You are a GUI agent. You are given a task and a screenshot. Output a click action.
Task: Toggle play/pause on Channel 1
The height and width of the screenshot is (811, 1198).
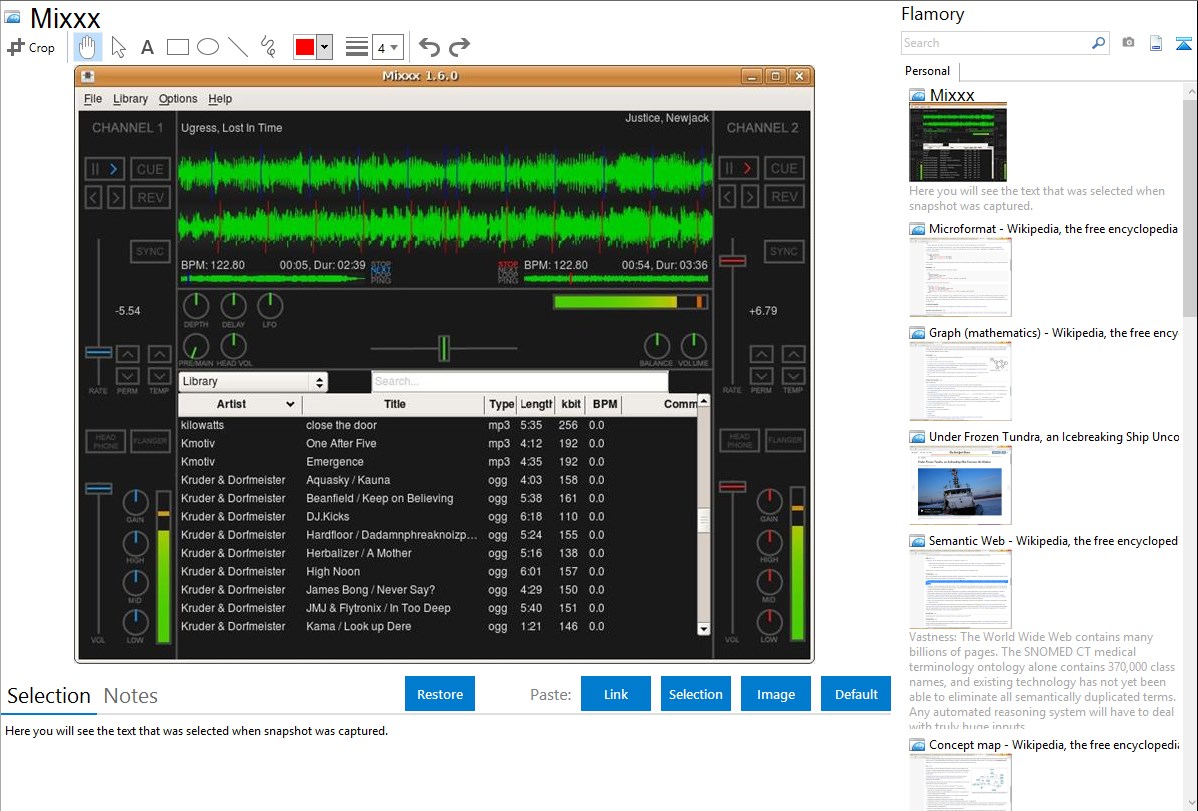pyautogui.click(x=105, y=169)
